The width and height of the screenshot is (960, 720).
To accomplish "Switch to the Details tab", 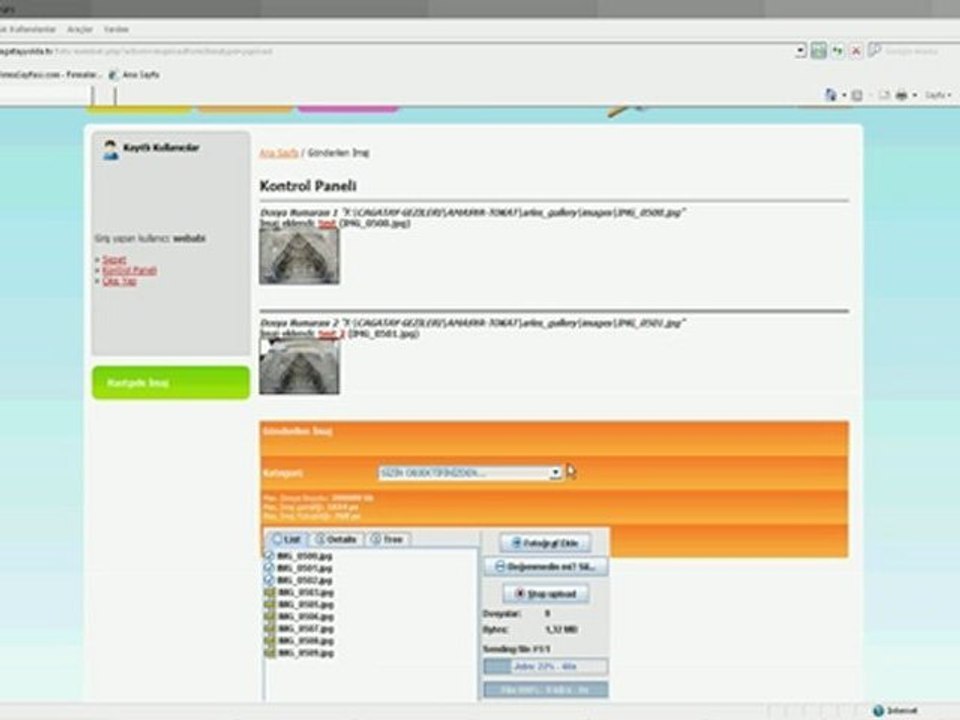I will pos(336,539).
